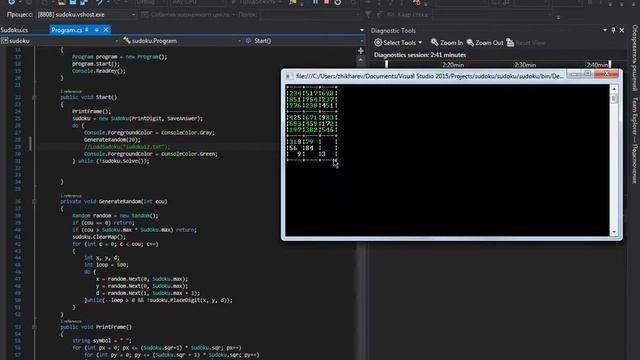Click the 2:40min mark on the diagnostics timeline
This screenshot has width=640, height=360.
coord(597,65)
